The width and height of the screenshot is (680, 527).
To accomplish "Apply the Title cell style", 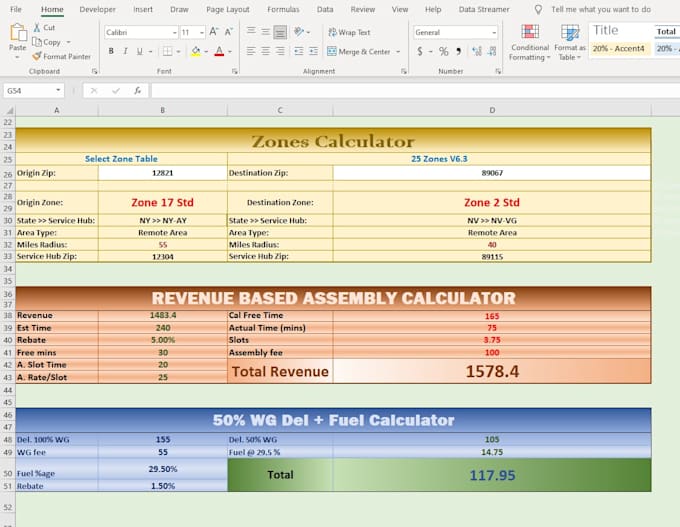I will click(620, 31).
